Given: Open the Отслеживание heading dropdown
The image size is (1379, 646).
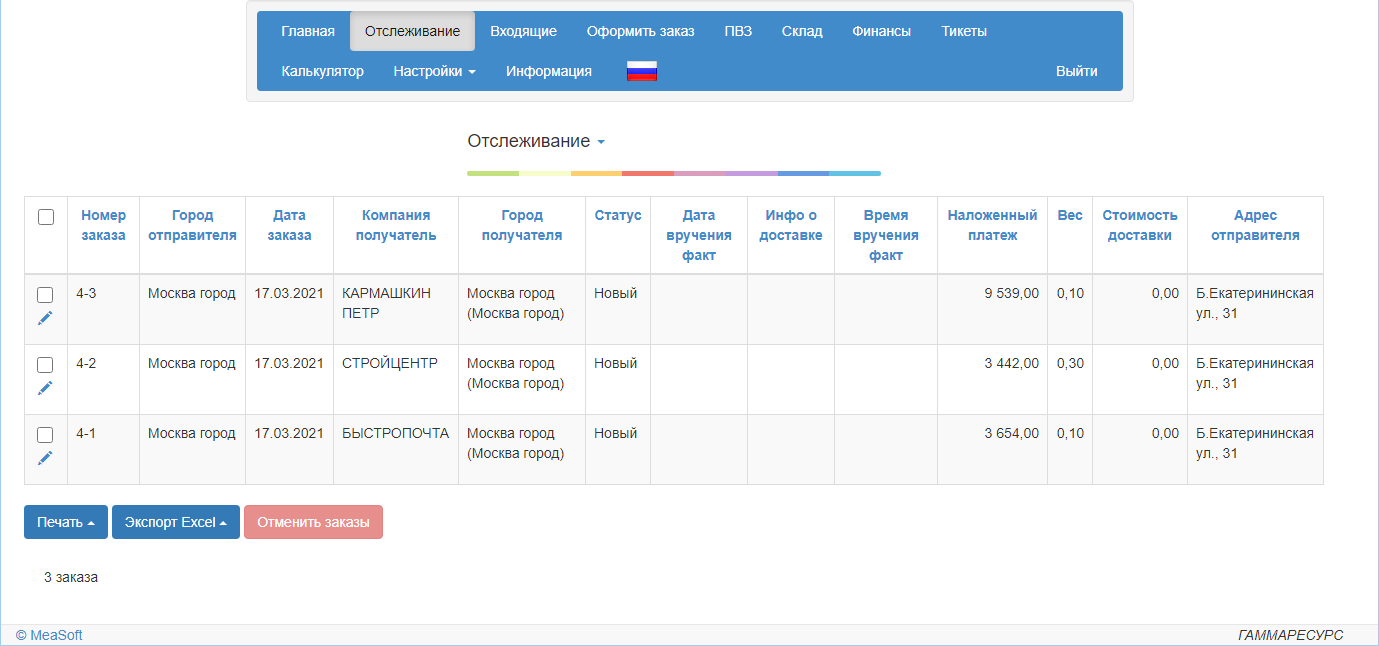Looking at the screenshot, I should [537, 141].
